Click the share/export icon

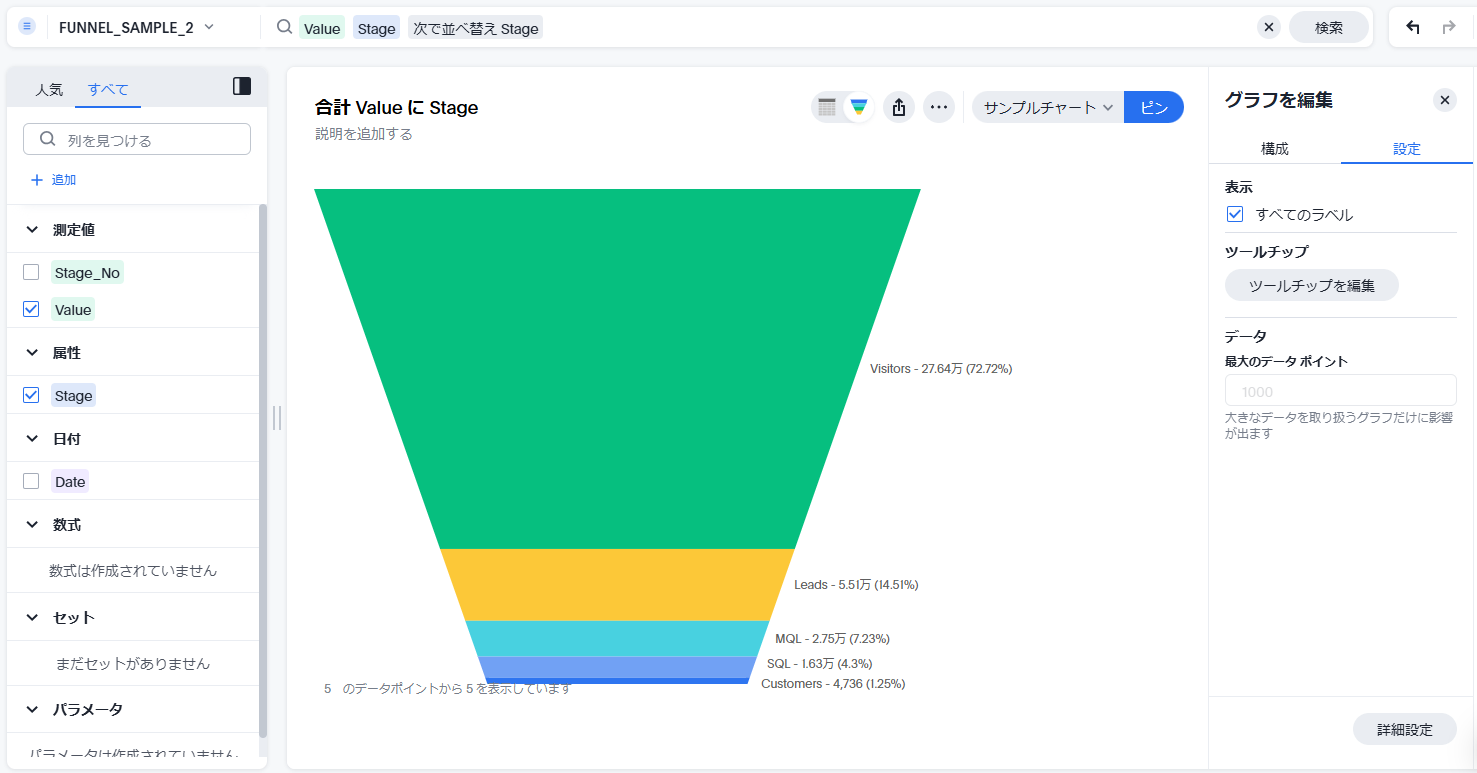point(898,107)
